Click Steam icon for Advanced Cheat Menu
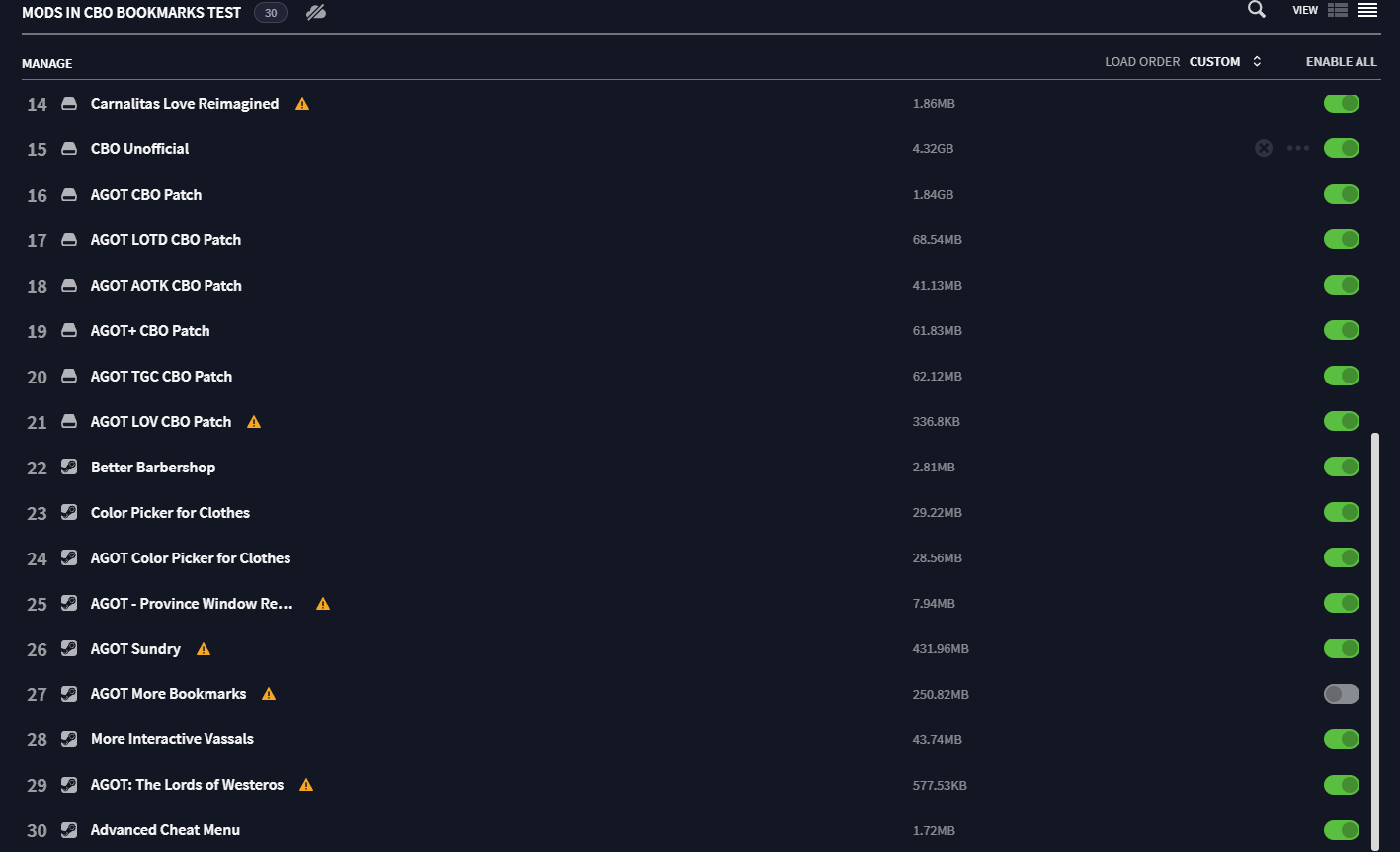The image size is (1400, 852). pyautogui.click(x=69, y=829)
